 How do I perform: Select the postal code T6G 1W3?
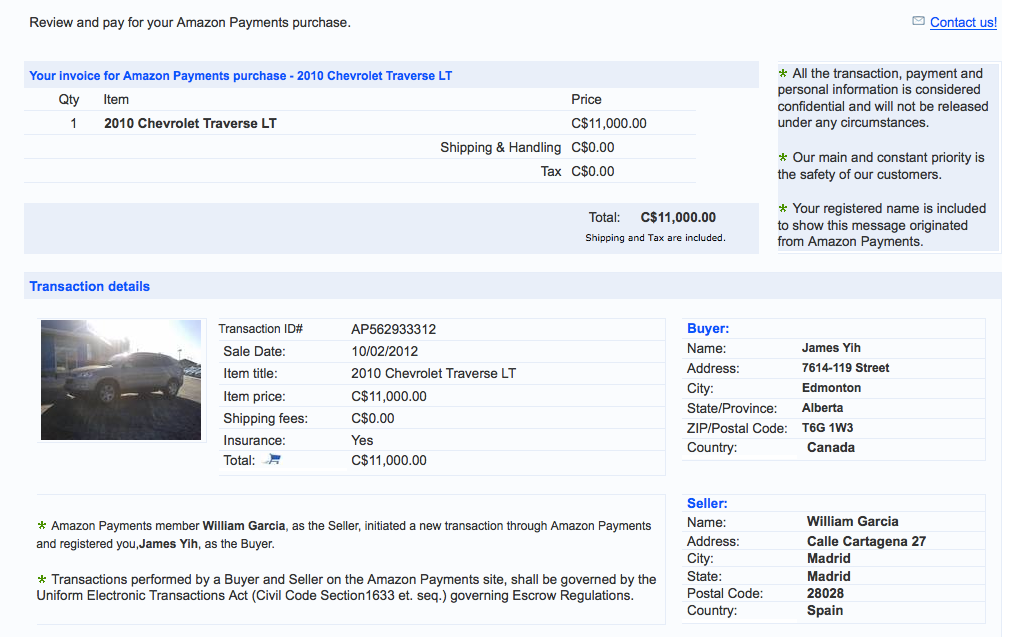[x=828, y=428]
